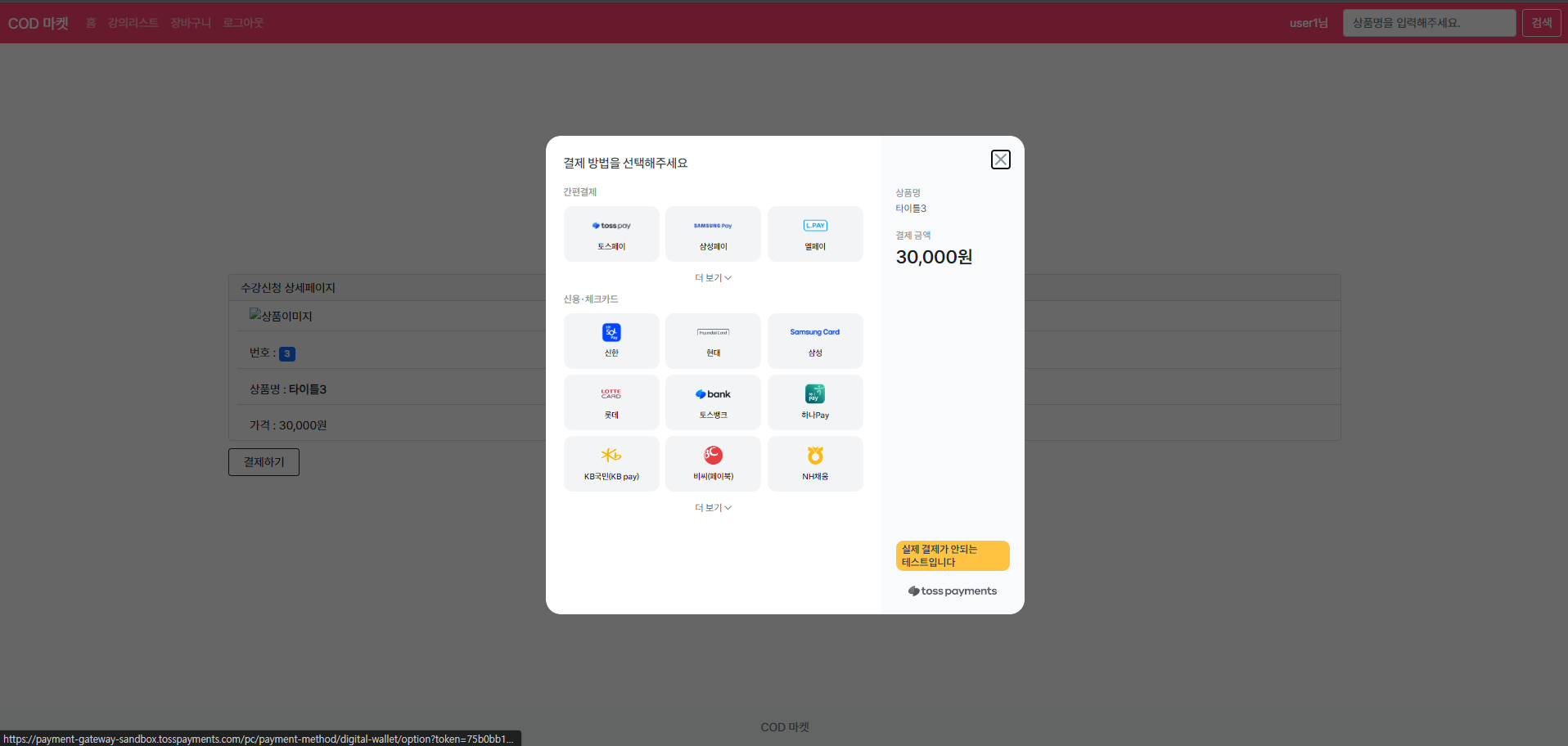This screenshot has width=1568, height=746.
Task: Click 결제 방법을 선택해주세요 heading
Action: pos(625,163)
